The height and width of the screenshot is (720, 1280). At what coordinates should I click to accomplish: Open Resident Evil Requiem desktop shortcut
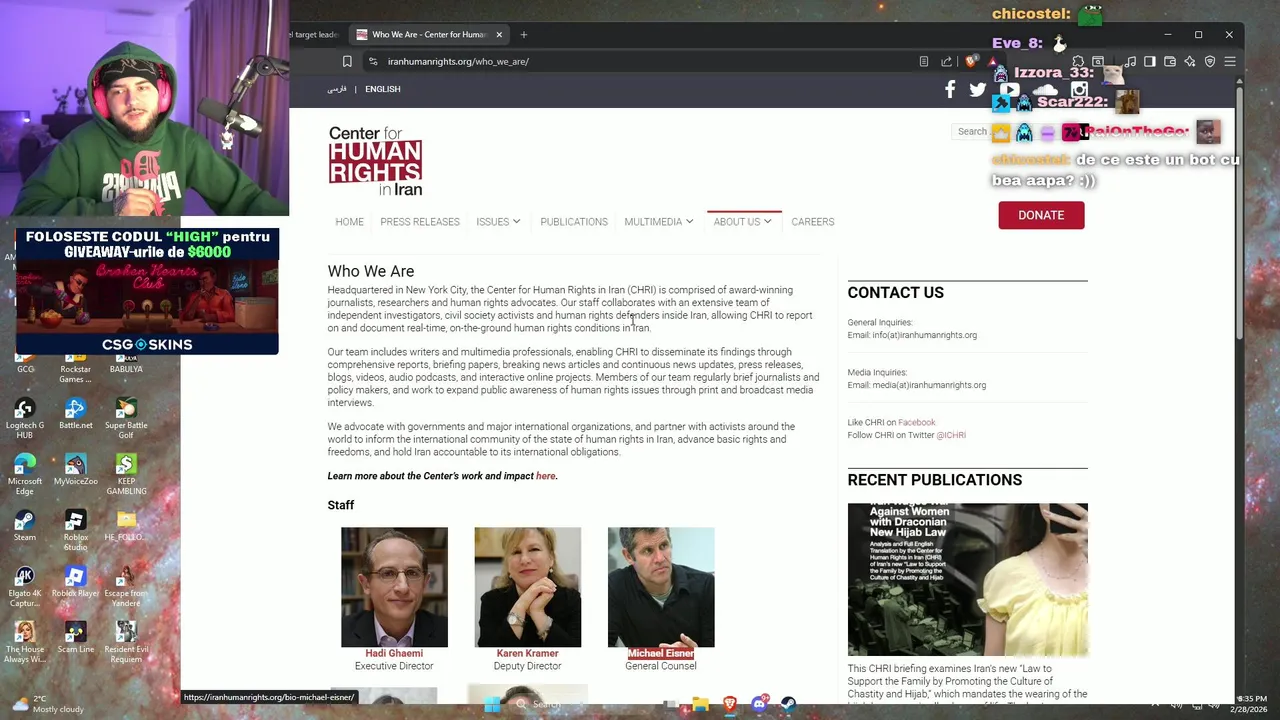coord(126,642)
